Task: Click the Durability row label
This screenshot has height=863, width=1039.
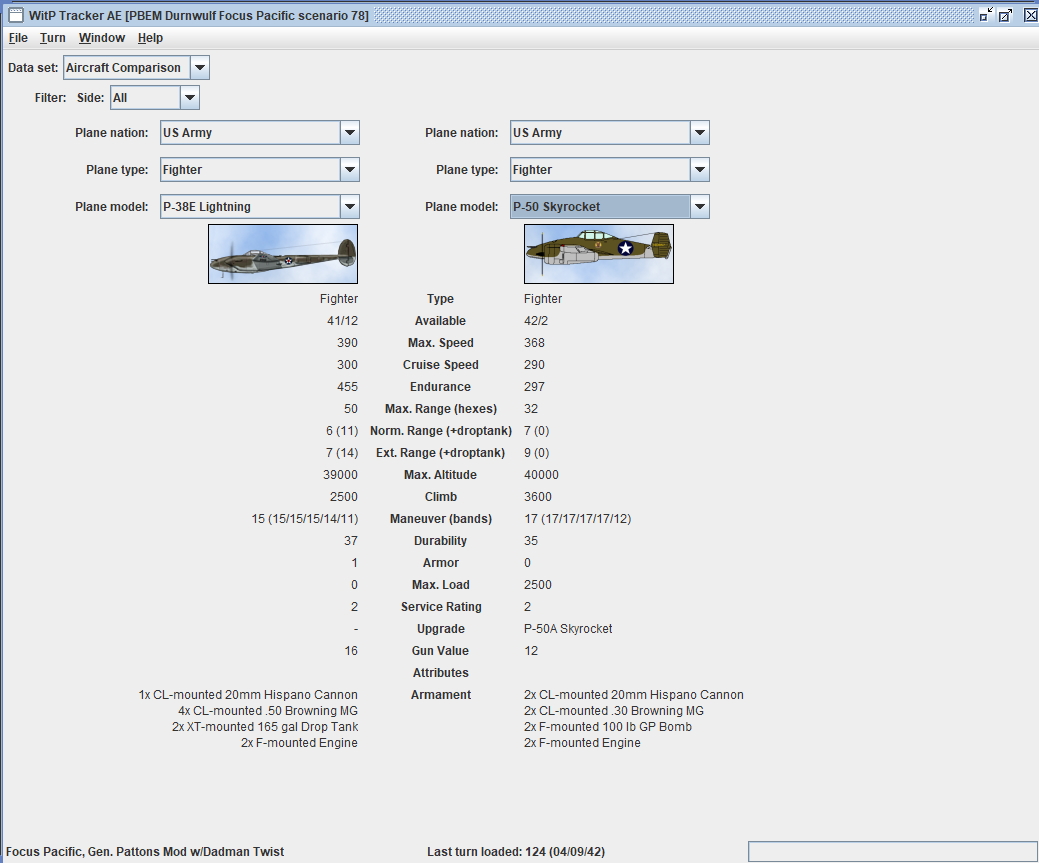Action: 441,540
